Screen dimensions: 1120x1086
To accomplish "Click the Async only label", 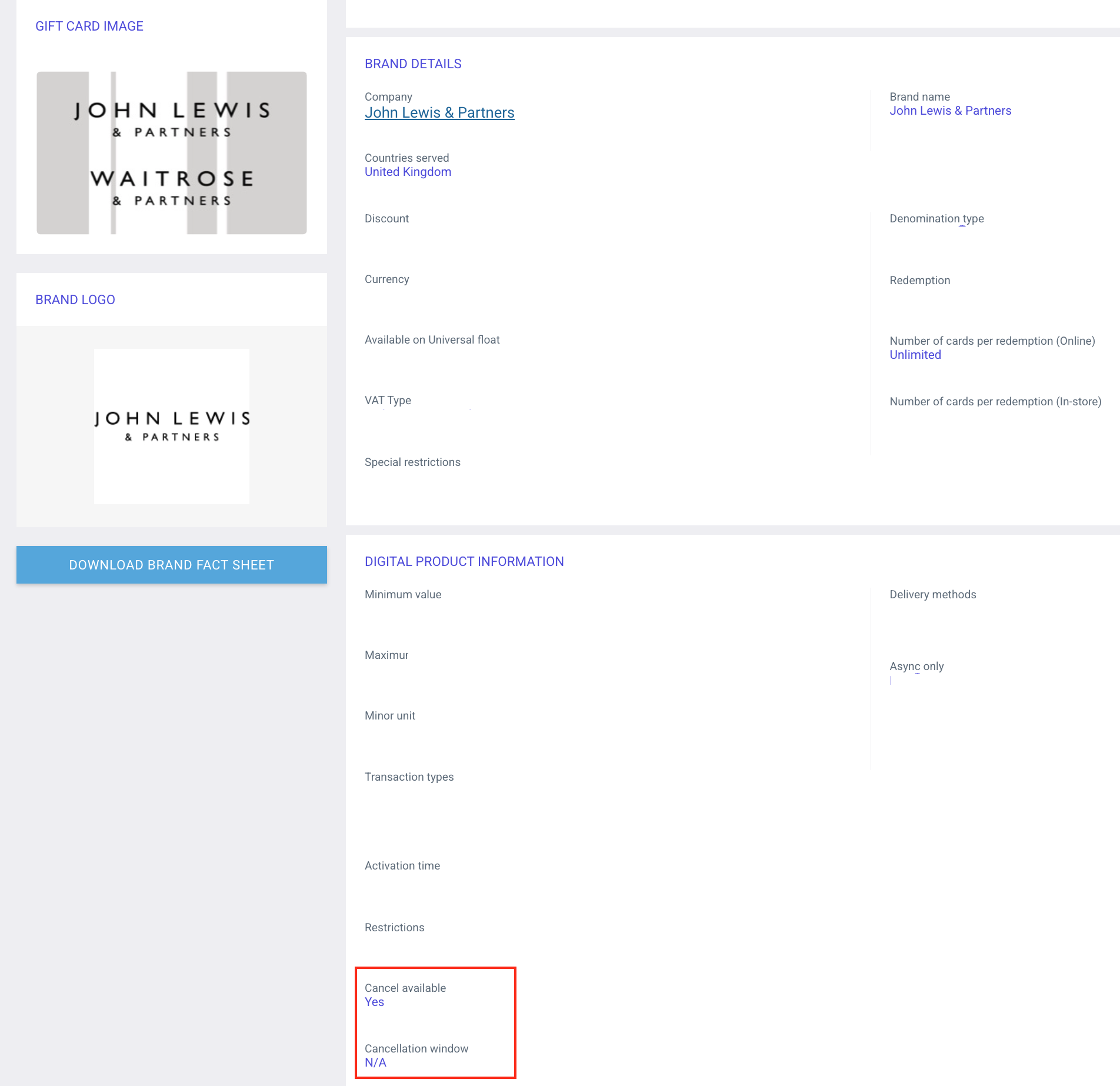I will tap(916, 666).
